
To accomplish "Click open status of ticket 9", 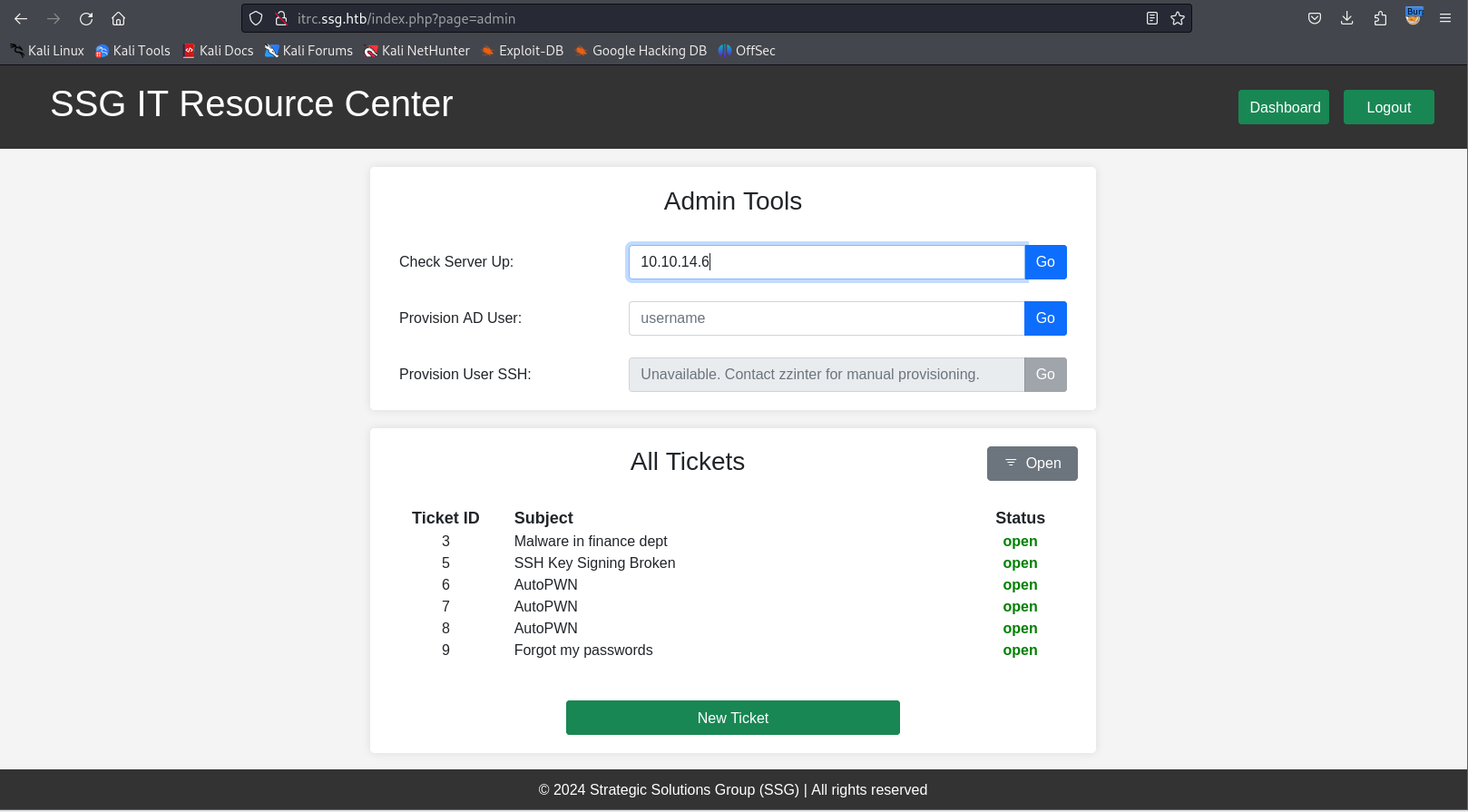I will 1020,651.
